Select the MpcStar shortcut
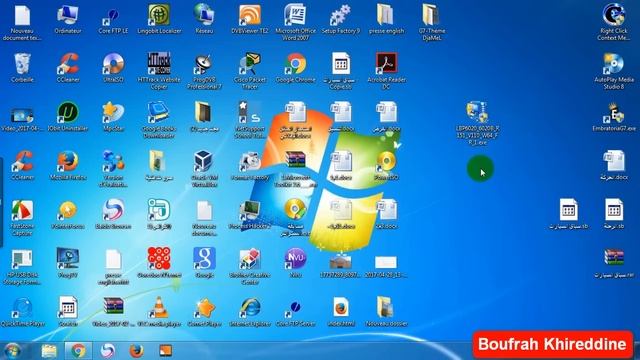This screenshot has height=360, width=640. [113, 117]
